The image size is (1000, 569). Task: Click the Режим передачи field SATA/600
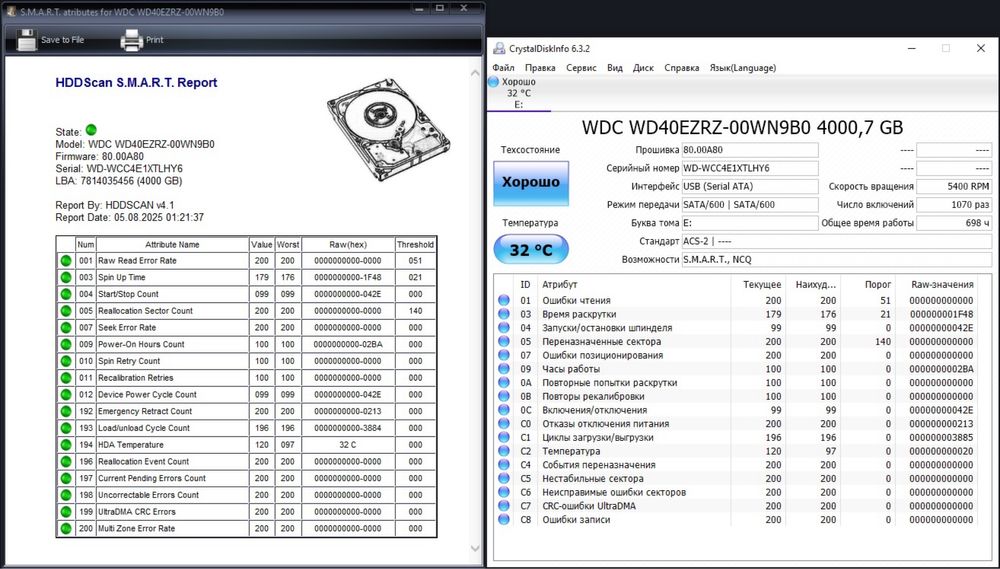click(x=750, y=205)
